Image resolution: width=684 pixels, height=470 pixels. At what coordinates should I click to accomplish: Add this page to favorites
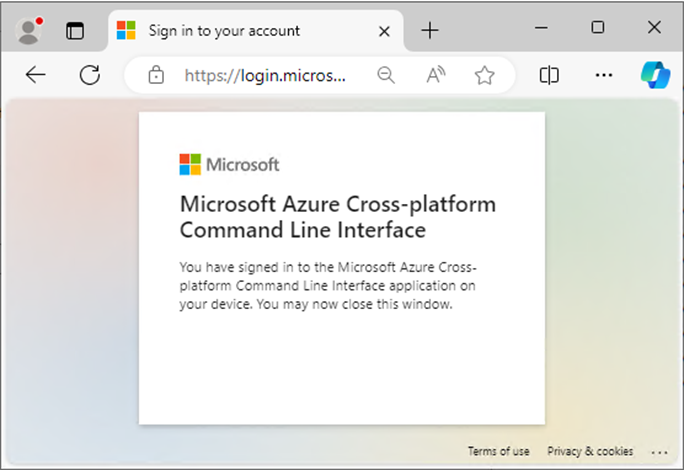[x=484, y=75]
